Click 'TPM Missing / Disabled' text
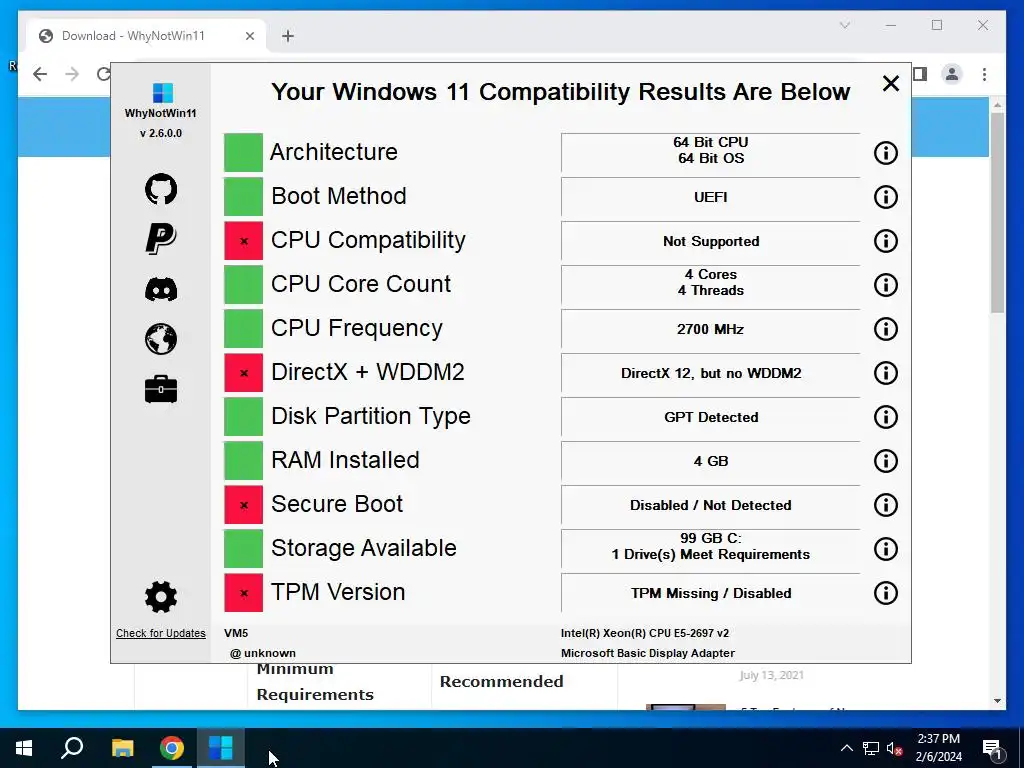The height and width of the screenshot is (768, 1024). coord(711,593)
